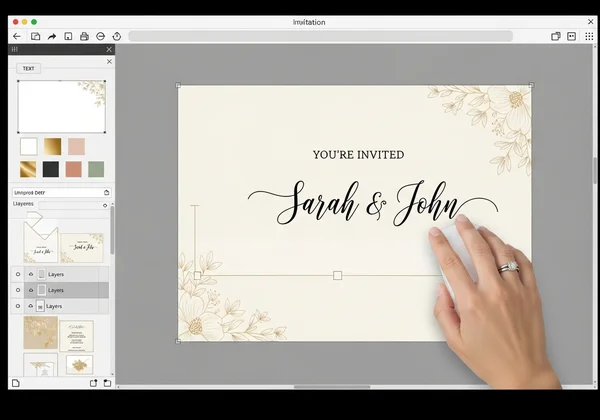Pick the blush pink color swatch
600x420 pixels.
[76, 146]
